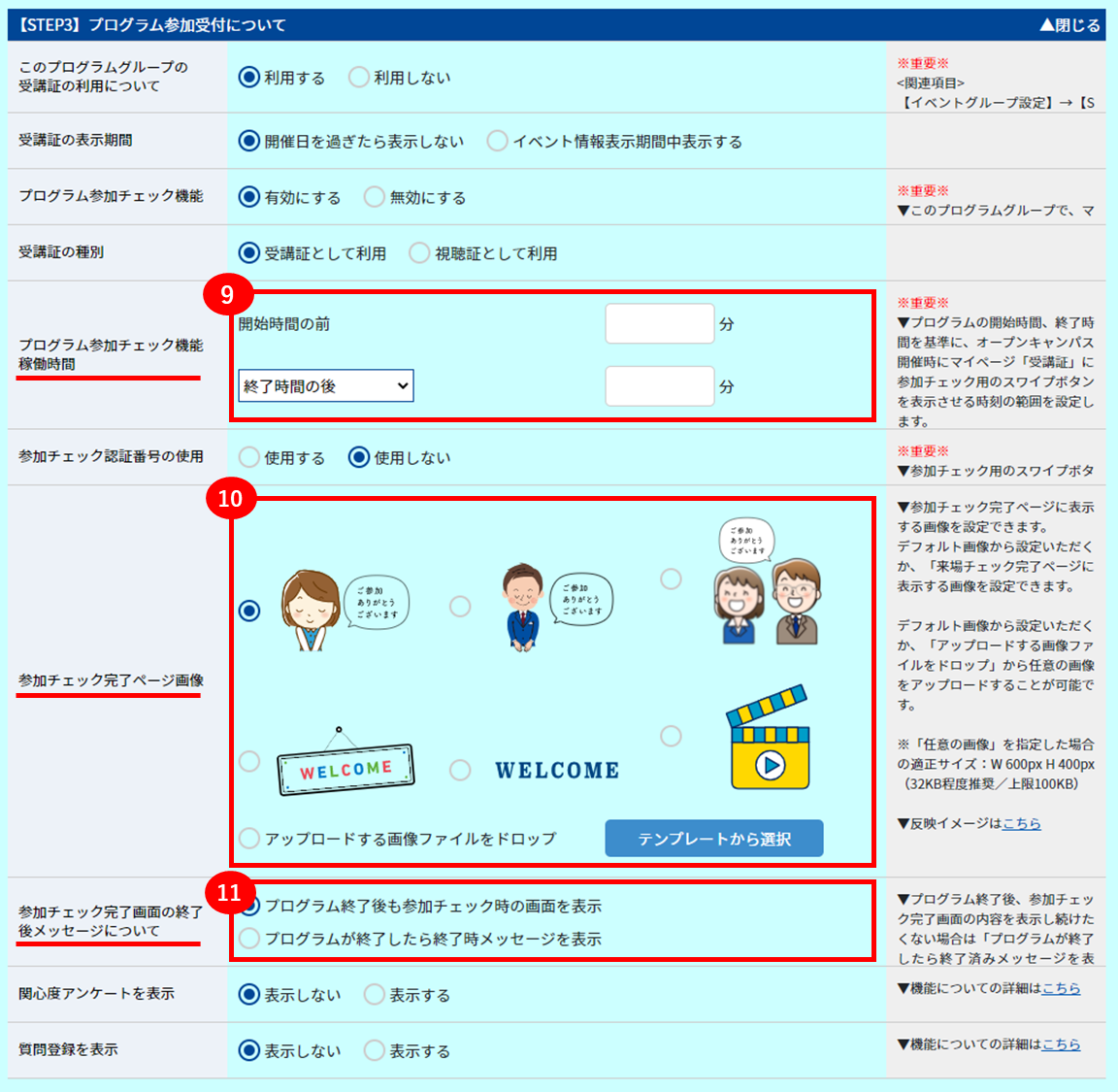Select 視聴証として利用 radio
1118x1092 pixels.
pyautogui.click(x=419, y=252)
